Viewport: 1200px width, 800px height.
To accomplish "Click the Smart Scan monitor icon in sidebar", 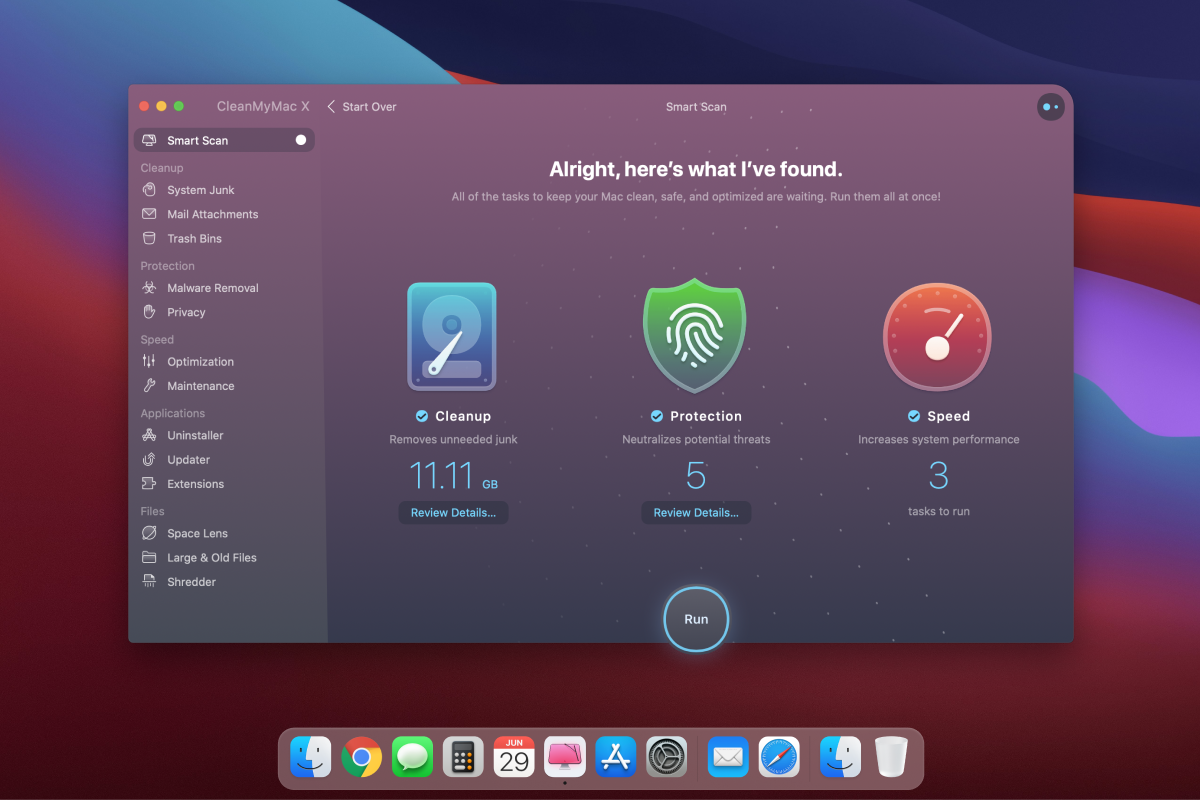I will tap(149, 140).
